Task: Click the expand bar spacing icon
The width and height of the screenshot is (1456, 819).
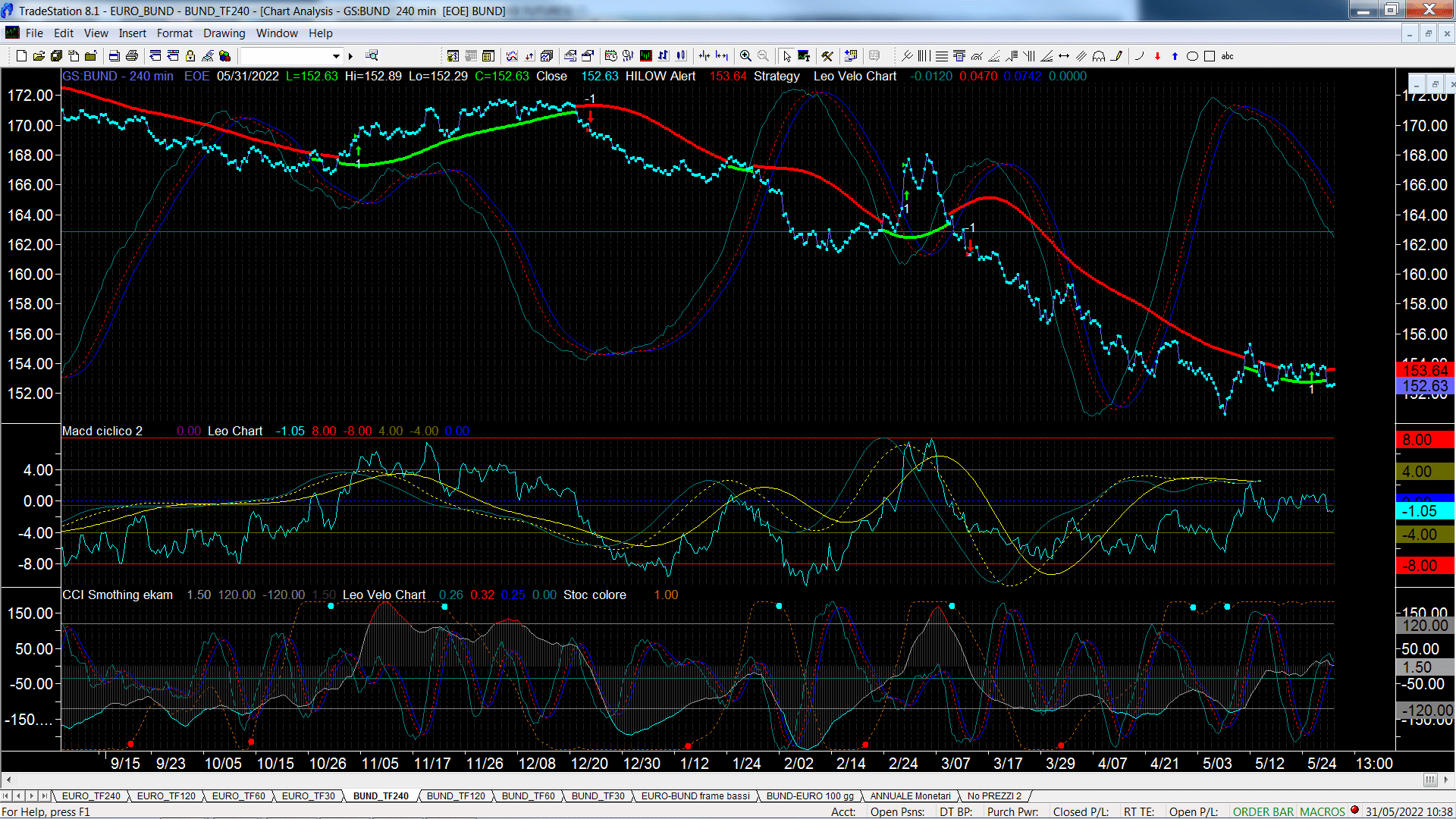Action: pos(722,55)
